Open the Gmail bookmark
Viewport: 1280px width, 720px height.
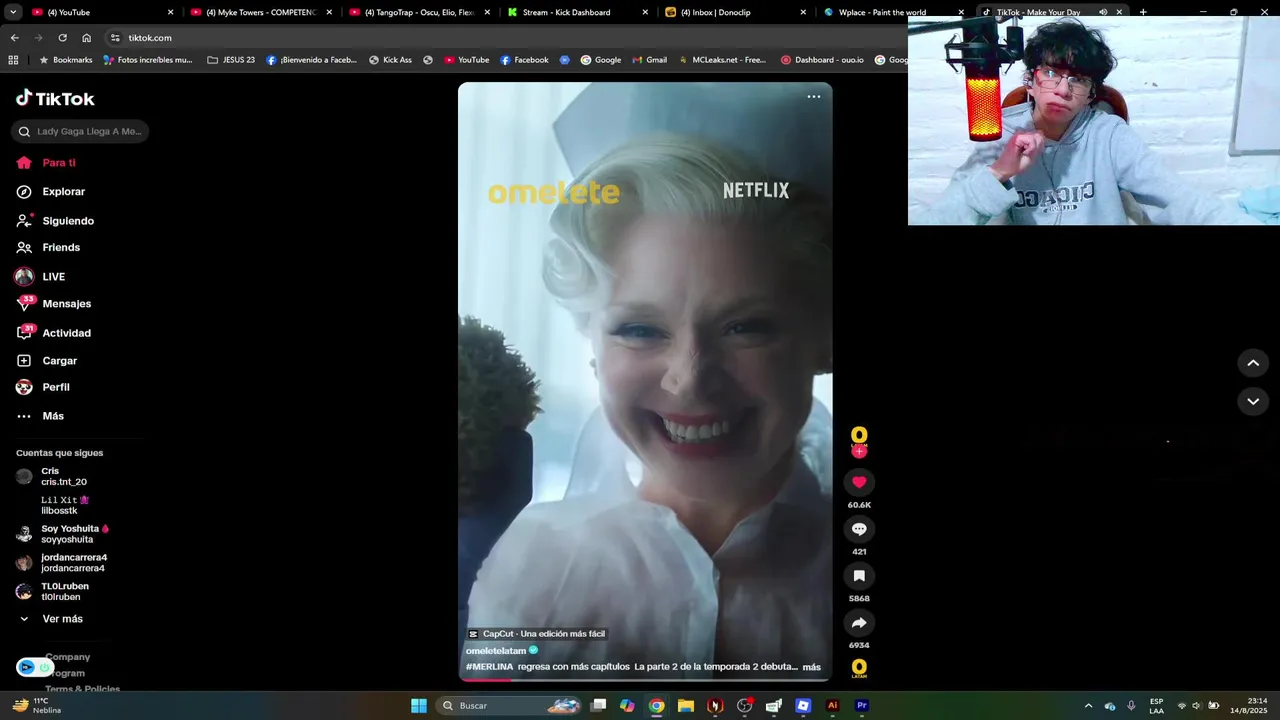click(x=649, y=60)
